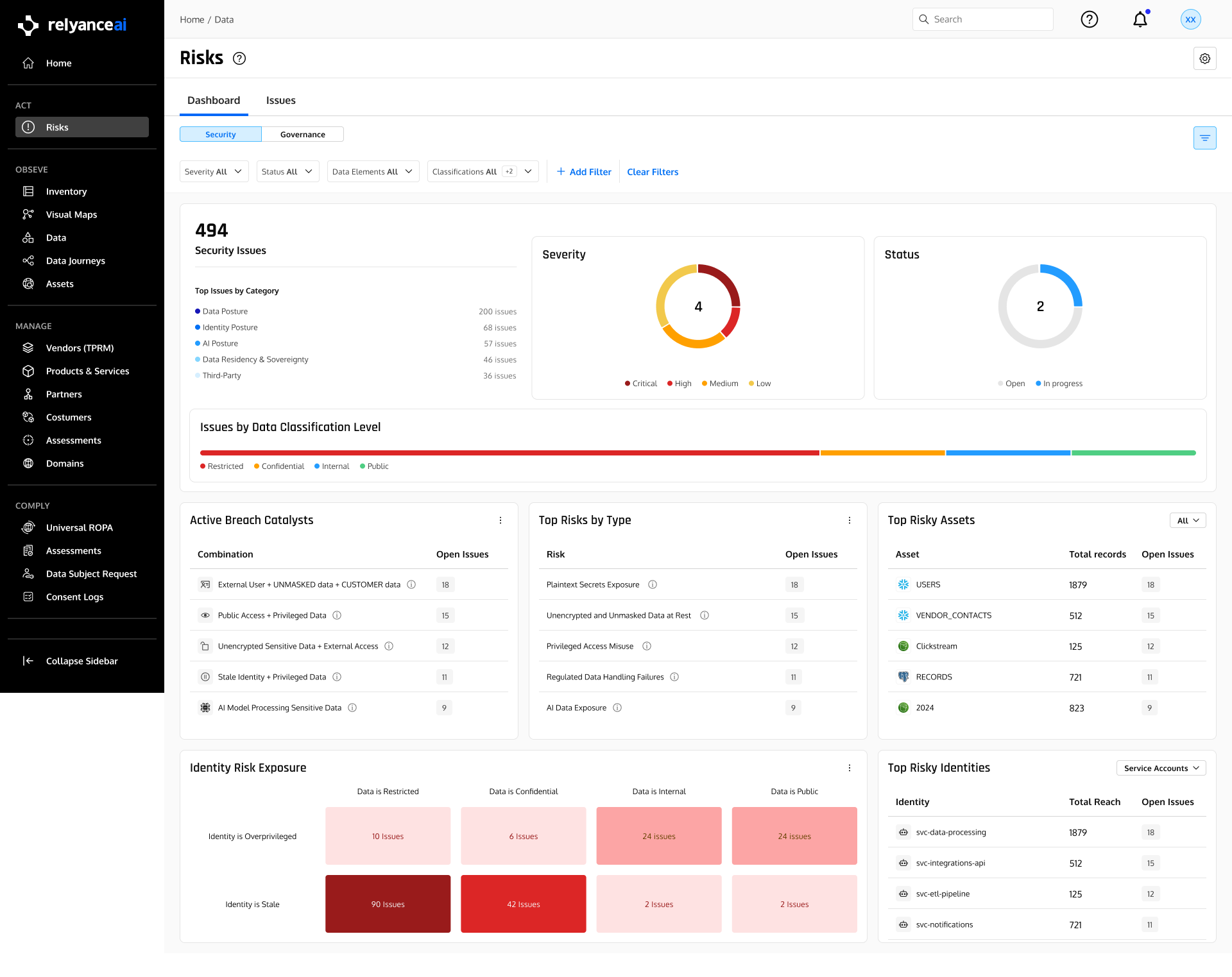Screen dimensions: 1232x977
Task: Click the help circle icon in header
Action: coord(1089,19)
